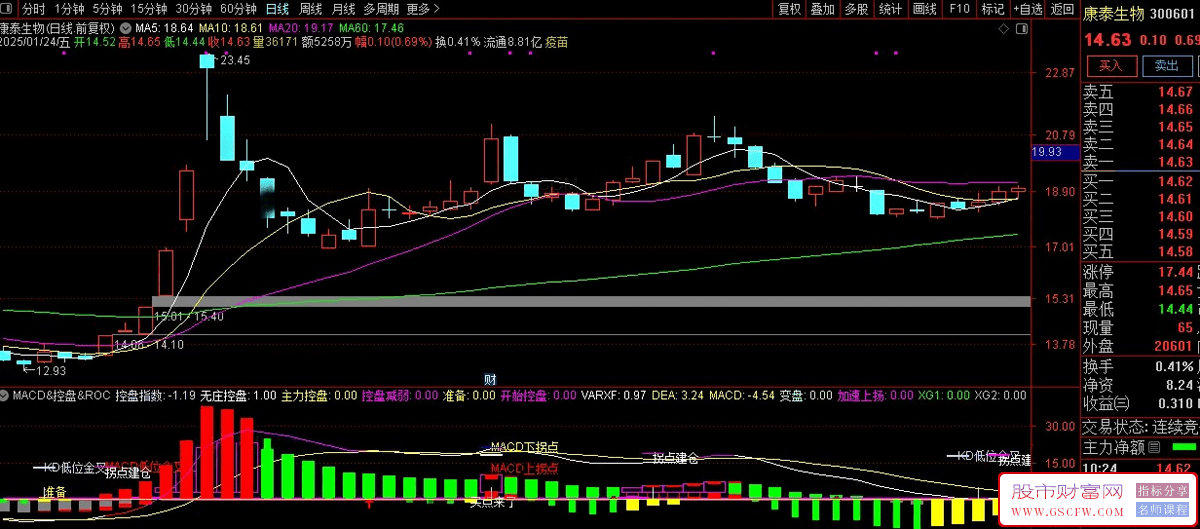Click the 交易状态 status row
1200x529 pixels.
pyautogui.click(x=1140, y=426)
